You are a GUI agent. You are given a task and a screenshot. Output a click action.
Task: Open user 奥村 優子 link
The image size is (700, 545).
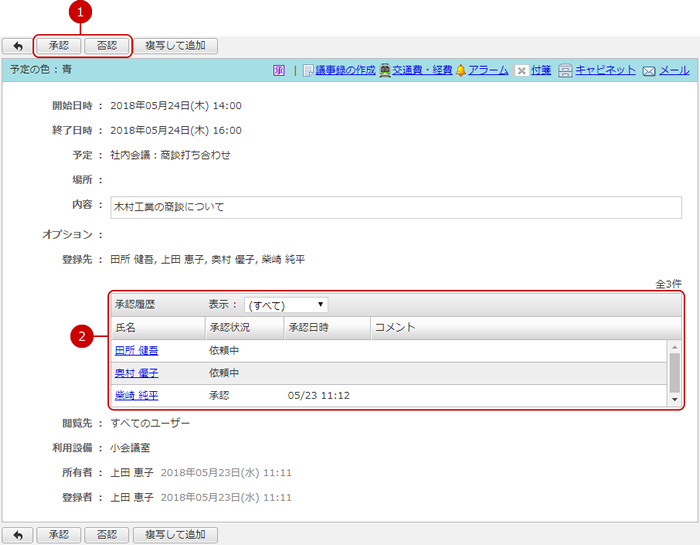[x=137, y=373]
